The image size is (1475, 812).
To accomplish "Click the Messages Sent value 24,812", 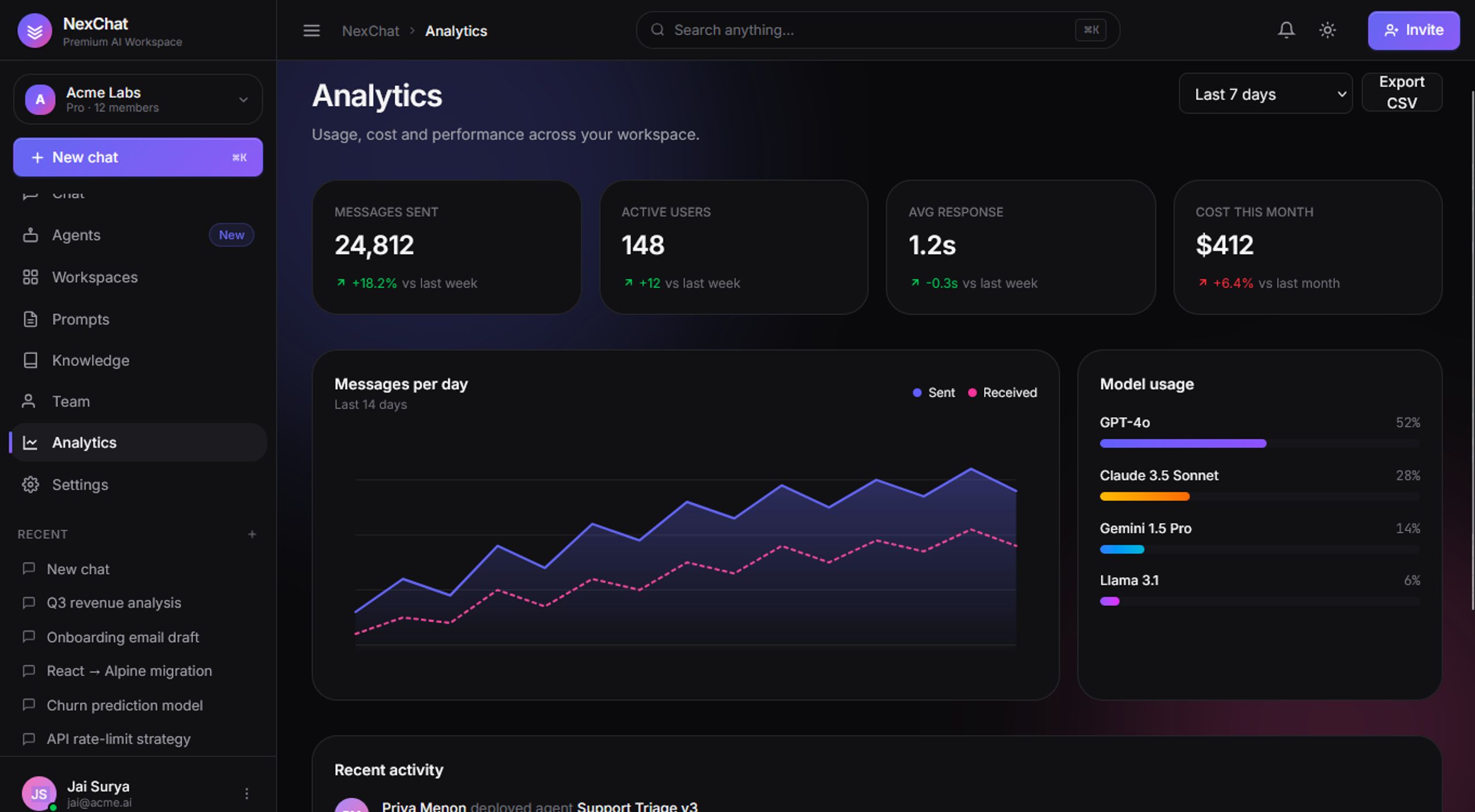I will click(375, 245).
